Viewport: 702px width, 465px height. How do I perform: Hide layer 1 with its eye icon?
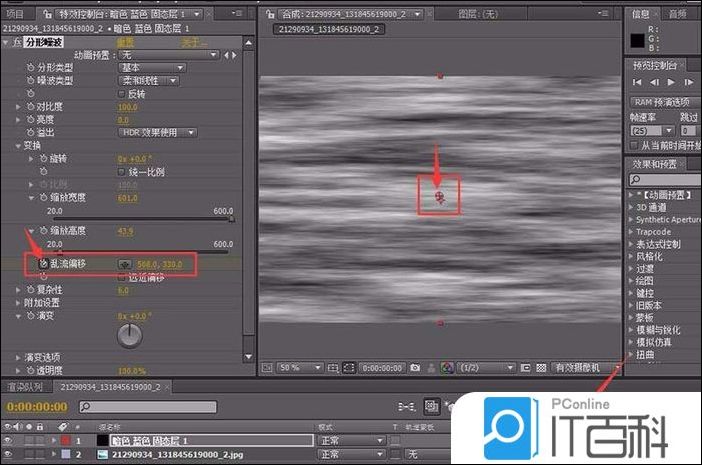pyautogui.click(x=8, y=440)
